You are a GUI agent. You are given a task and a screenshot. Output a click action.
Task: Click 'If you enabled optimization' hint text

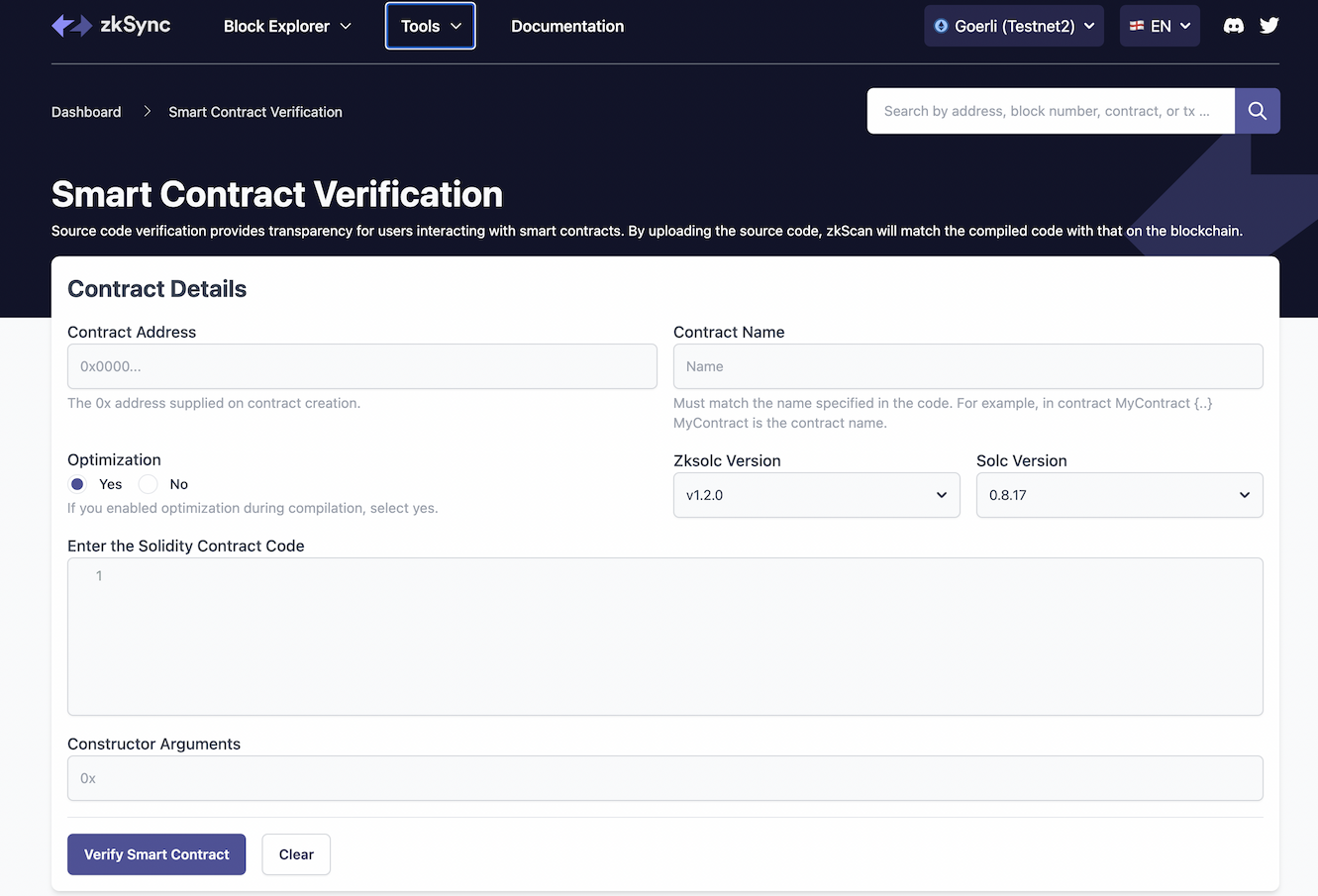[x=253, y=508]
